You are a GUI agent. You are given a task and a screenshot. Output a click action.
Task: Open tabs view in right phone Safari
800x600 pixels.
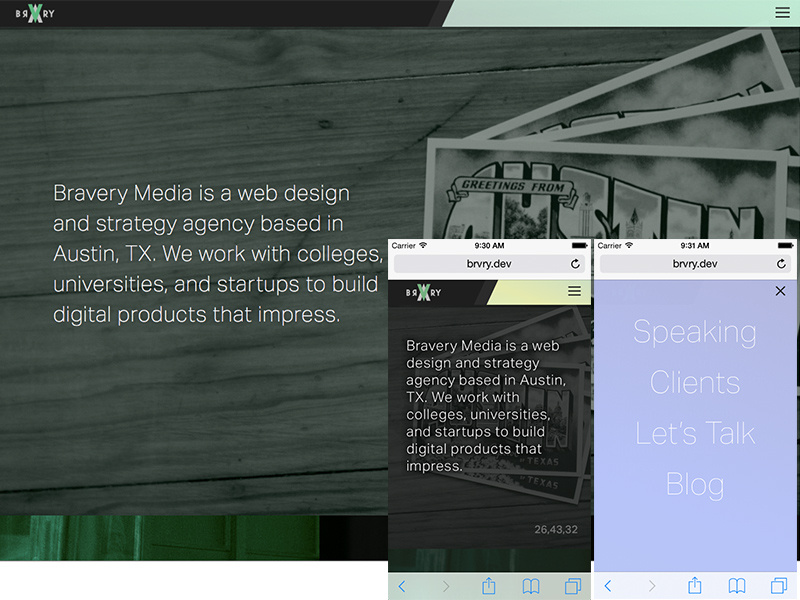coord(779,586)
